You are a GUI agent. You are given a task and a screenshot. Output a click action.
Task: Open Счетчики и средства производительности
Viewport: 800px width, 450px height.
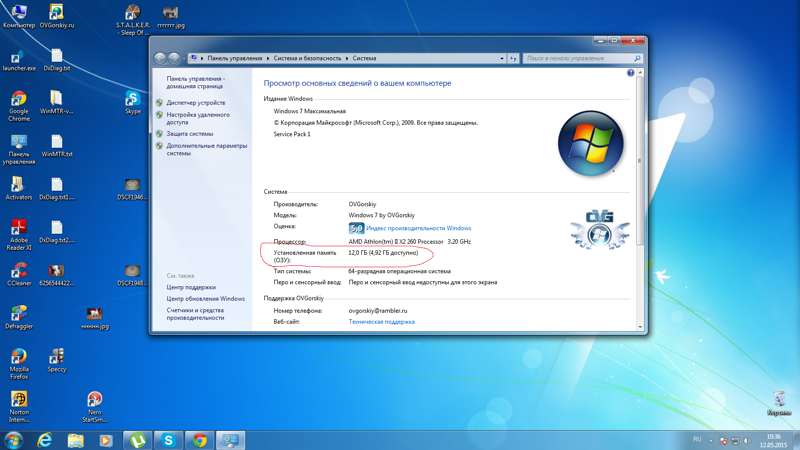point(195,314)
